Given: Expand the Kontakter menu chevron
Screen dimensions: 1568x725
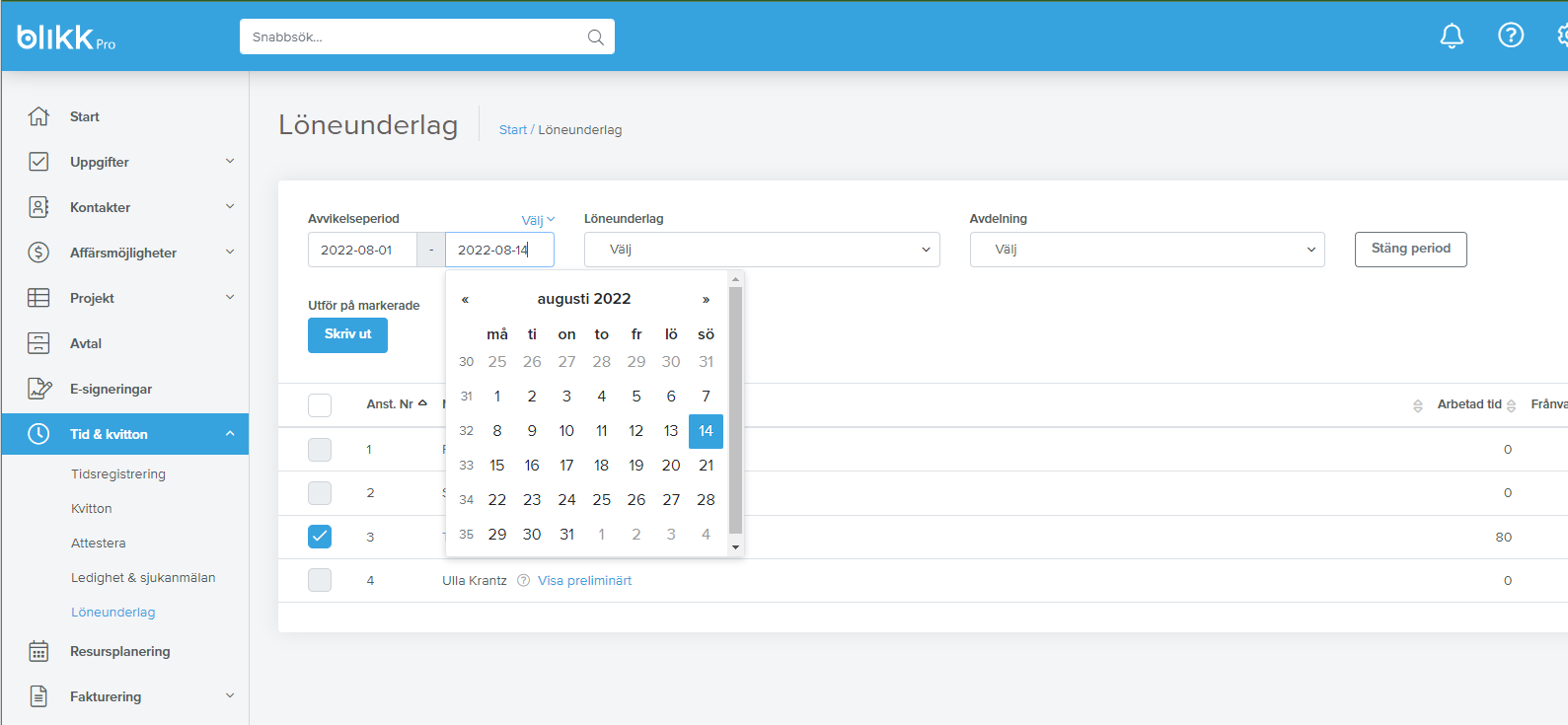Looking at the screenshot, I should tap(230, 206).
